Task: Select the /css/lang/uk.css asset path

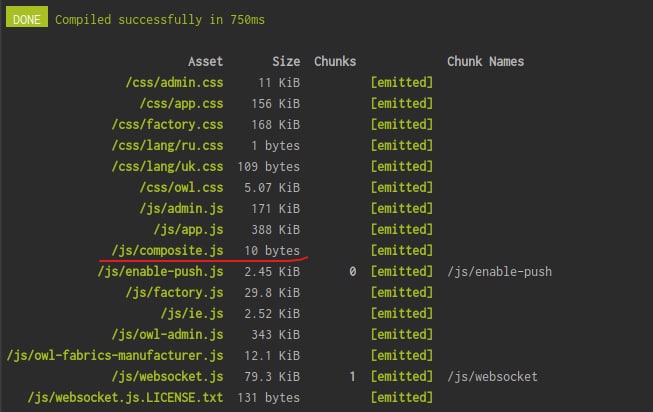Action: [167, 167]
